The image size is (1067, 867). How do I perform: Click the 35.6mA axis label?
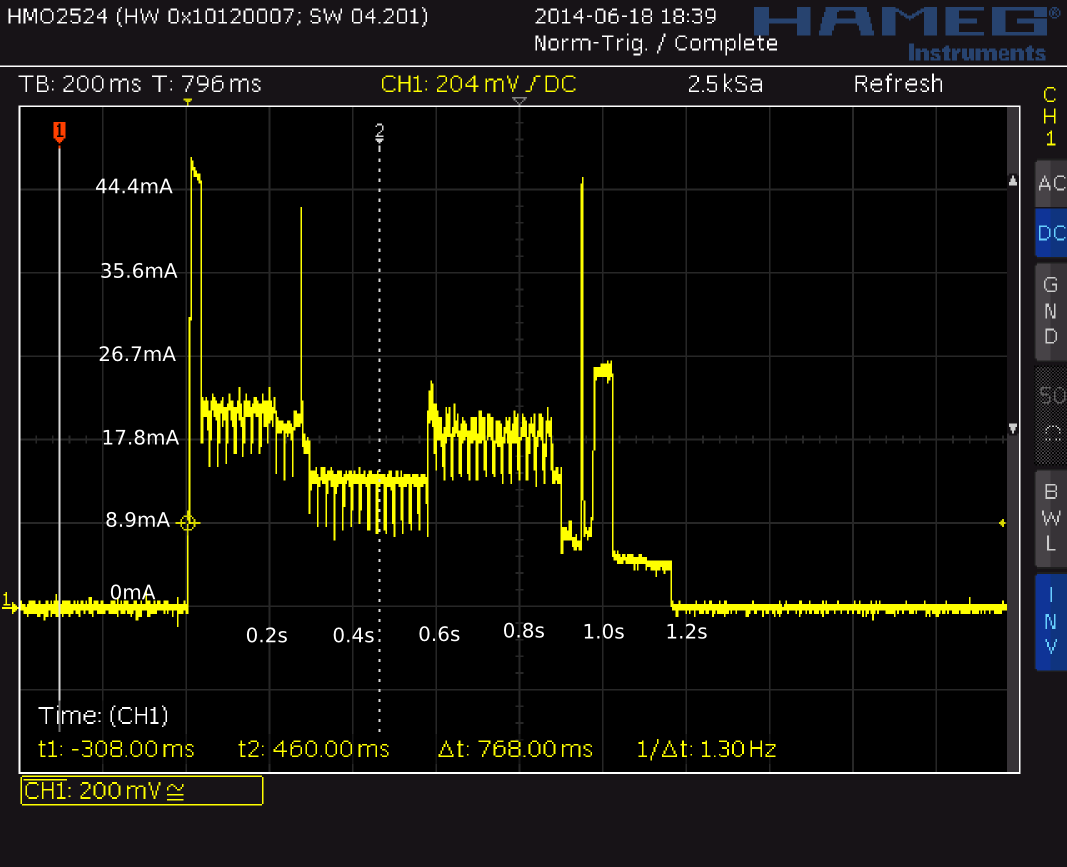[139, 271]
